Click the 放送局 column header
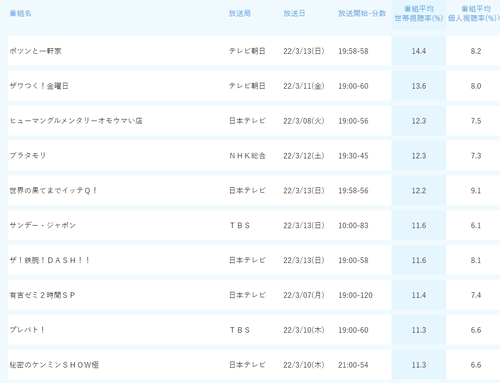The height and width of the screenshot is (383, 500). 240,14
